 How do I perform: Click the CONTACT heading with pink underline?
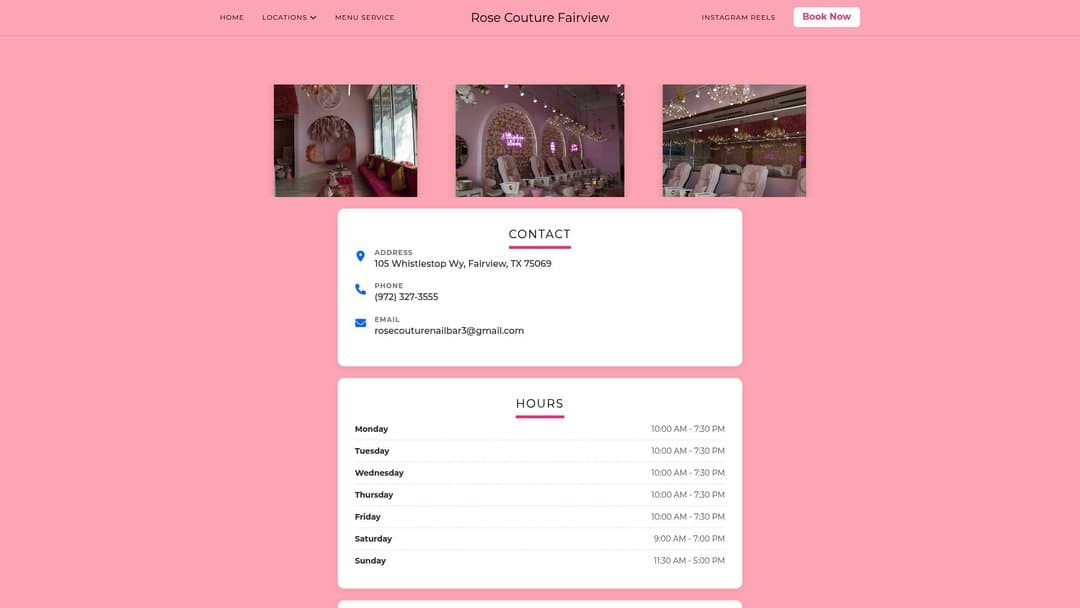[539, 233]
